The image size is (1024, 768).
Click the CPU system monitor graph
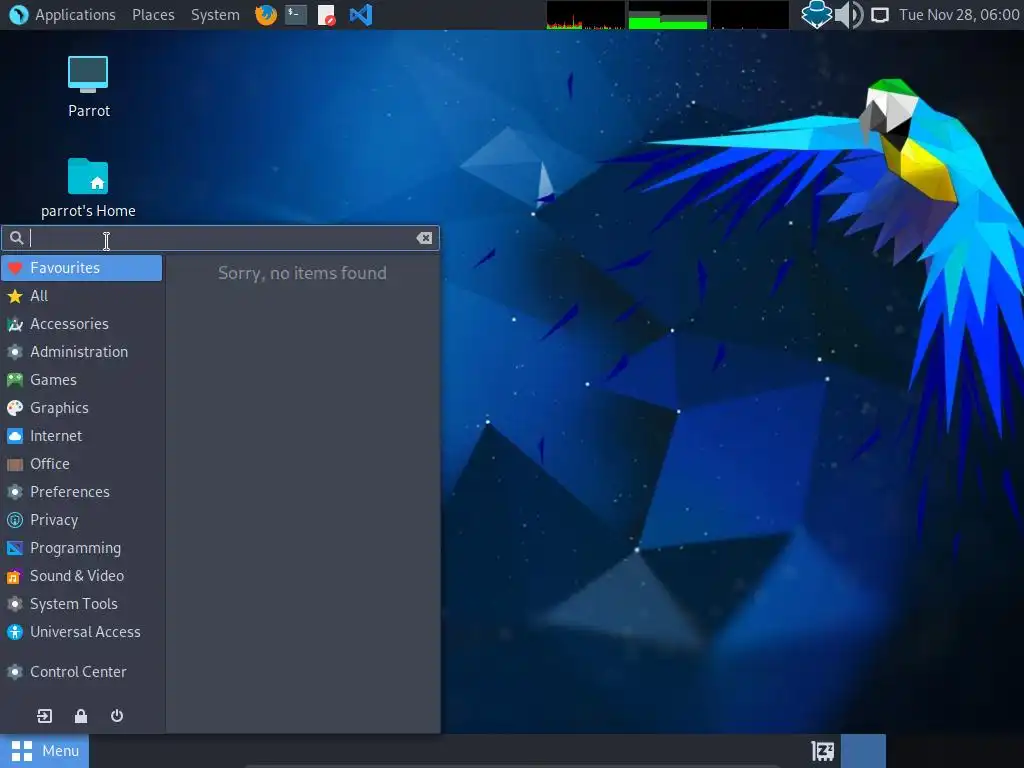pos(585,15)
